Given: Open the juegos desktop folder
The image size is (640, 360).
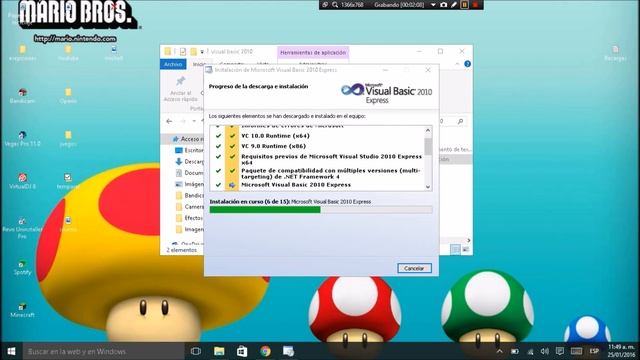Looking at the screenshot, I should coord(68,139).
